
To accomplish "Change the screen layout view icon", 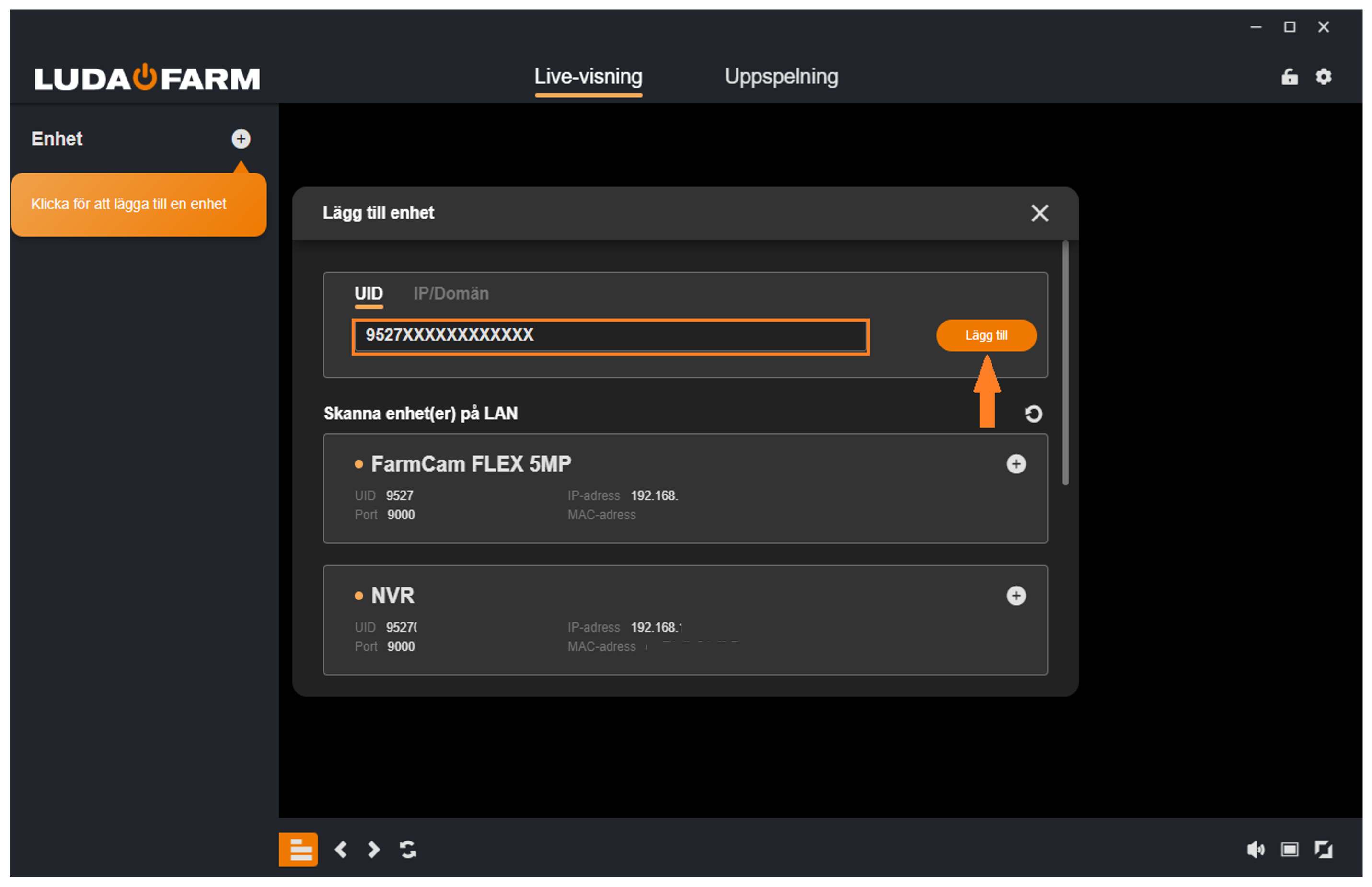I will click(x=1289, y=849).
